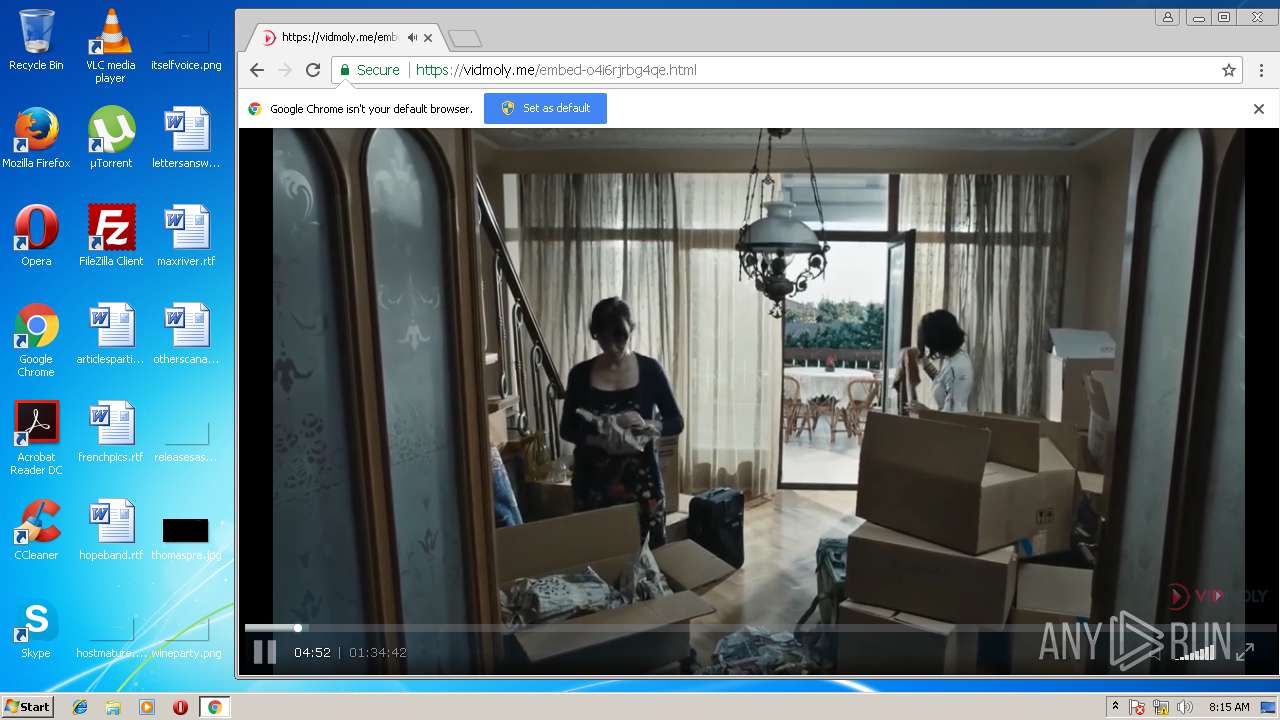Image resolution: width=1280 pixels, height=720 pixels.
Task: Enter fullscreen video mode
Action: [1245, 652]
